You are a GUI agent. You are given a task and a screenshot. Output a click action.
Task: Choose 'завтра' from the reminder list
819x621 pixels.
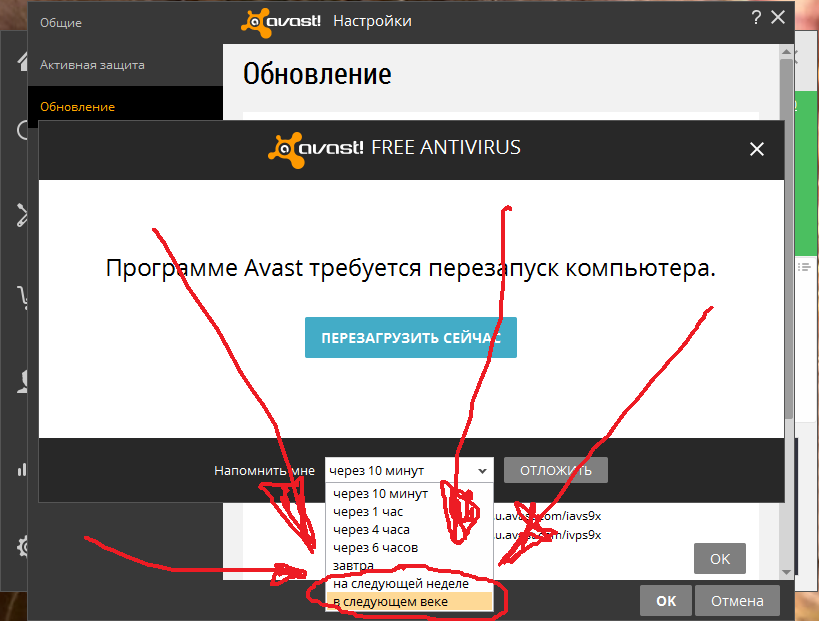click(354, 566)
